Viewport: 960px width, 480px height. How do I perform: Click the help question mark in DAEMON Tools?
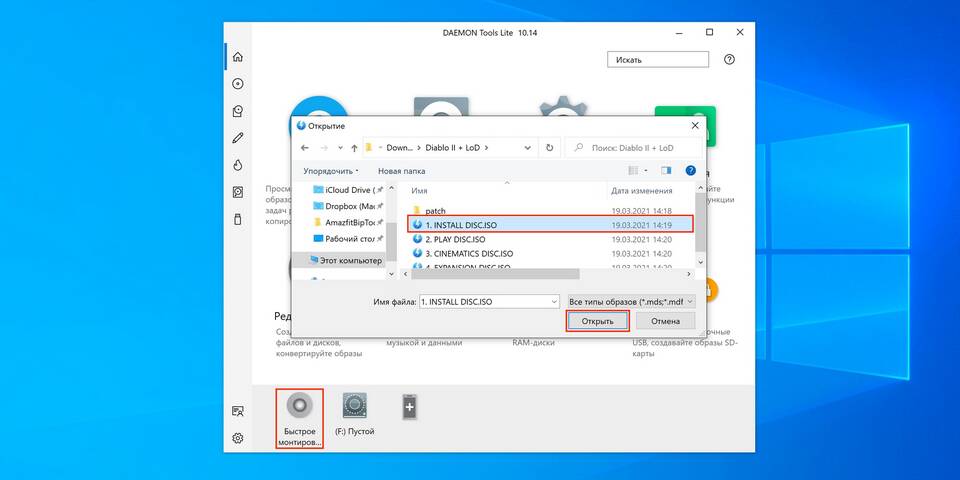(729, 59)
